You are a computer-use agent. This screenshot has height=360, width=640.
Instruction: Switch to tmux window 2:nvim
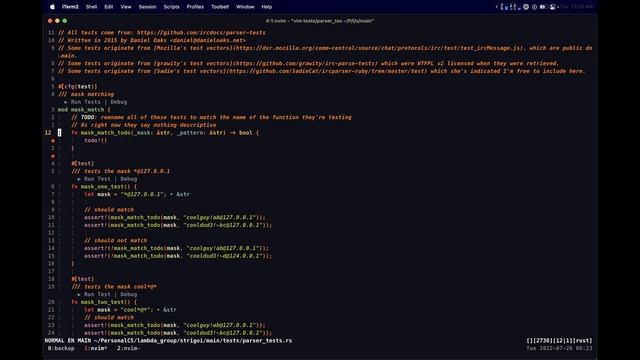129,348
